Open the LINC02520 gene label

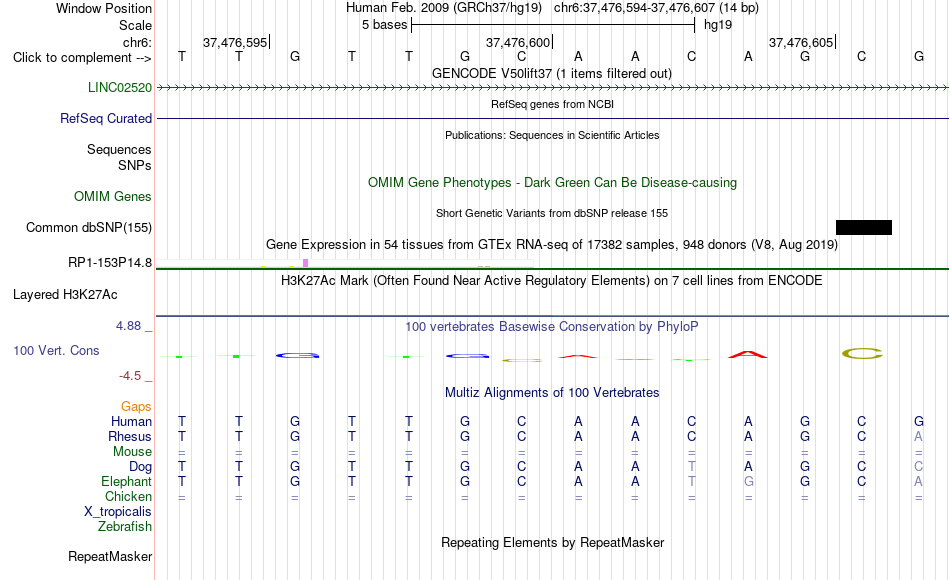(x=120, y=87)
